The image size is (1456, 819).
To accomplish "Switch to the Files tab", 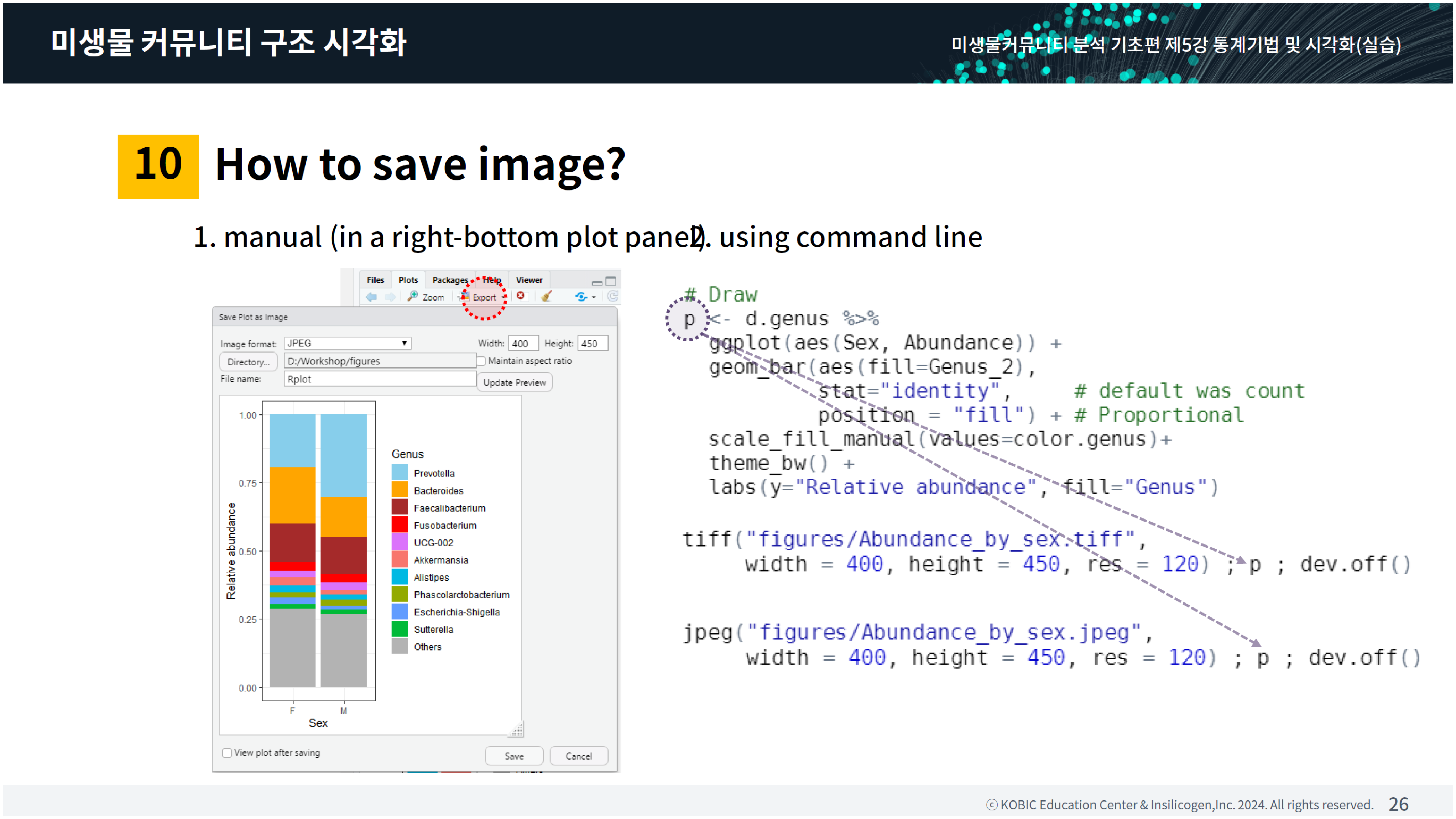I will coord(375,280).
